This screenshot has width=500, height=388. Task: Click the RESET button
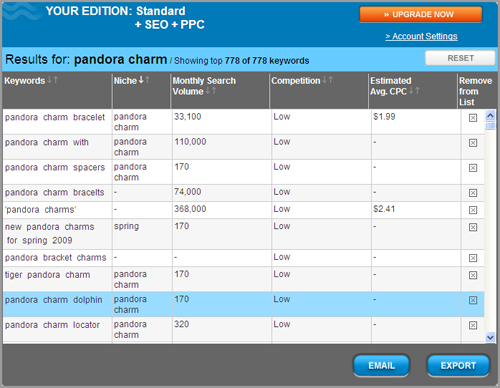point(460,58)
